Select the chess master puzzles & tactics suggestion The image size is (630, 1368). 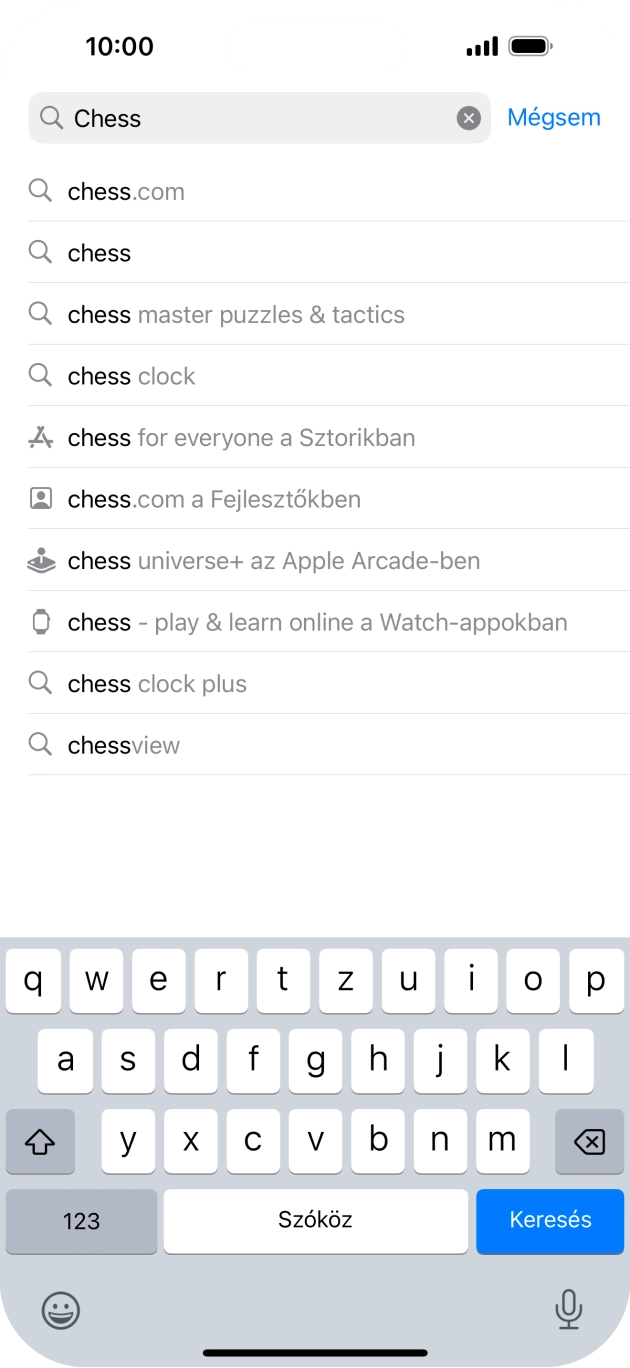(235, 314)
